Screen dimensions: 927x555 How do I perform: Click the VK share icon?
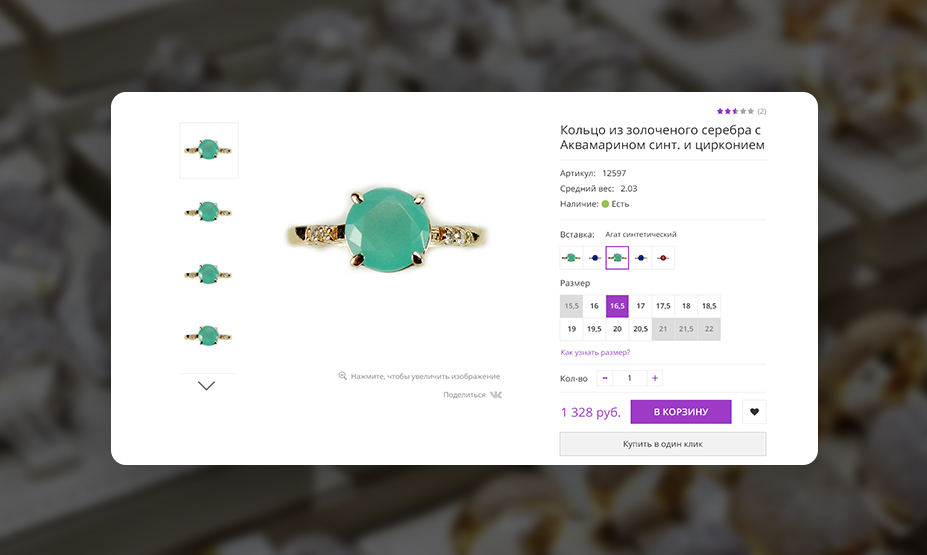tap(496, 395)
